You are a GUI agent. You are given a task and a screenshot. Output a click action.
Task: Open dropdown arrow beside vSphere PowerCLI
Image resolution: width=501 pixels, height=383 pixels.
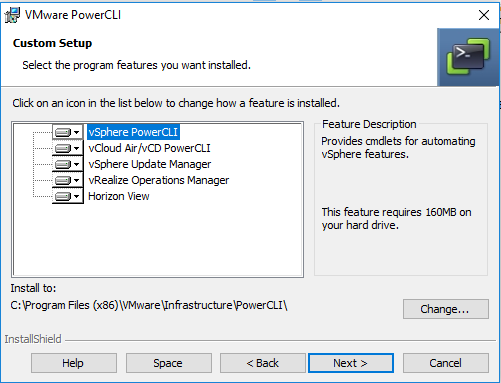[x=77, y=132]
